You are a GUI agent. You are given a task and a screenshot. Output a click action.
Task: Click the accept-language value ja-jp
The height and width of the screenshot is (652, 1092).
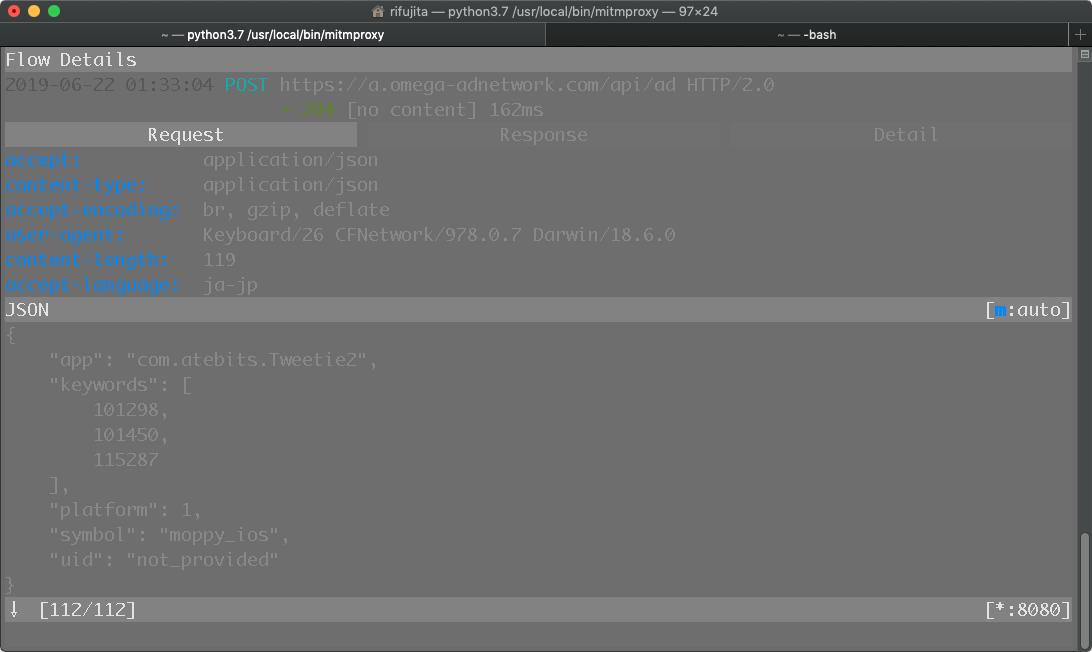[231, 286]
